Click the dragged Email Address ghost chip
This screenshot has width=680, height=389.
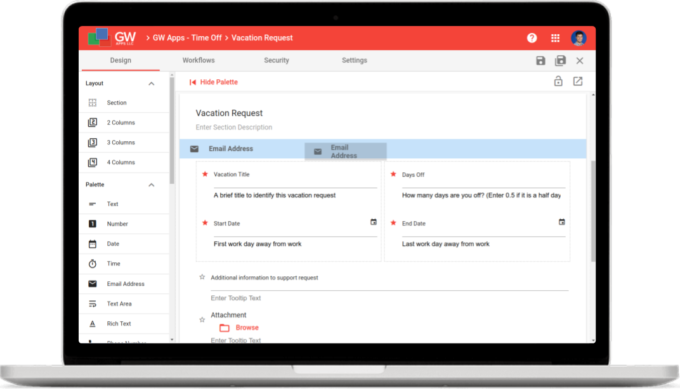coord(346,151)
